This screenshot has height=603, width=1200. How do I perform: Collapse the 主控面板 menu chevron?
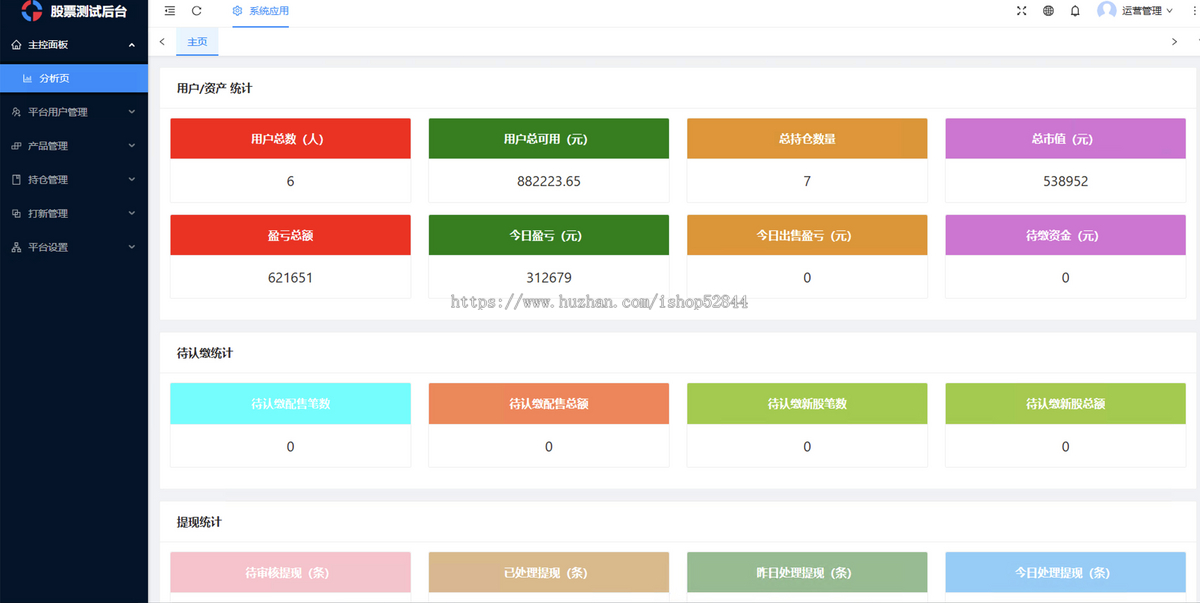132,45
